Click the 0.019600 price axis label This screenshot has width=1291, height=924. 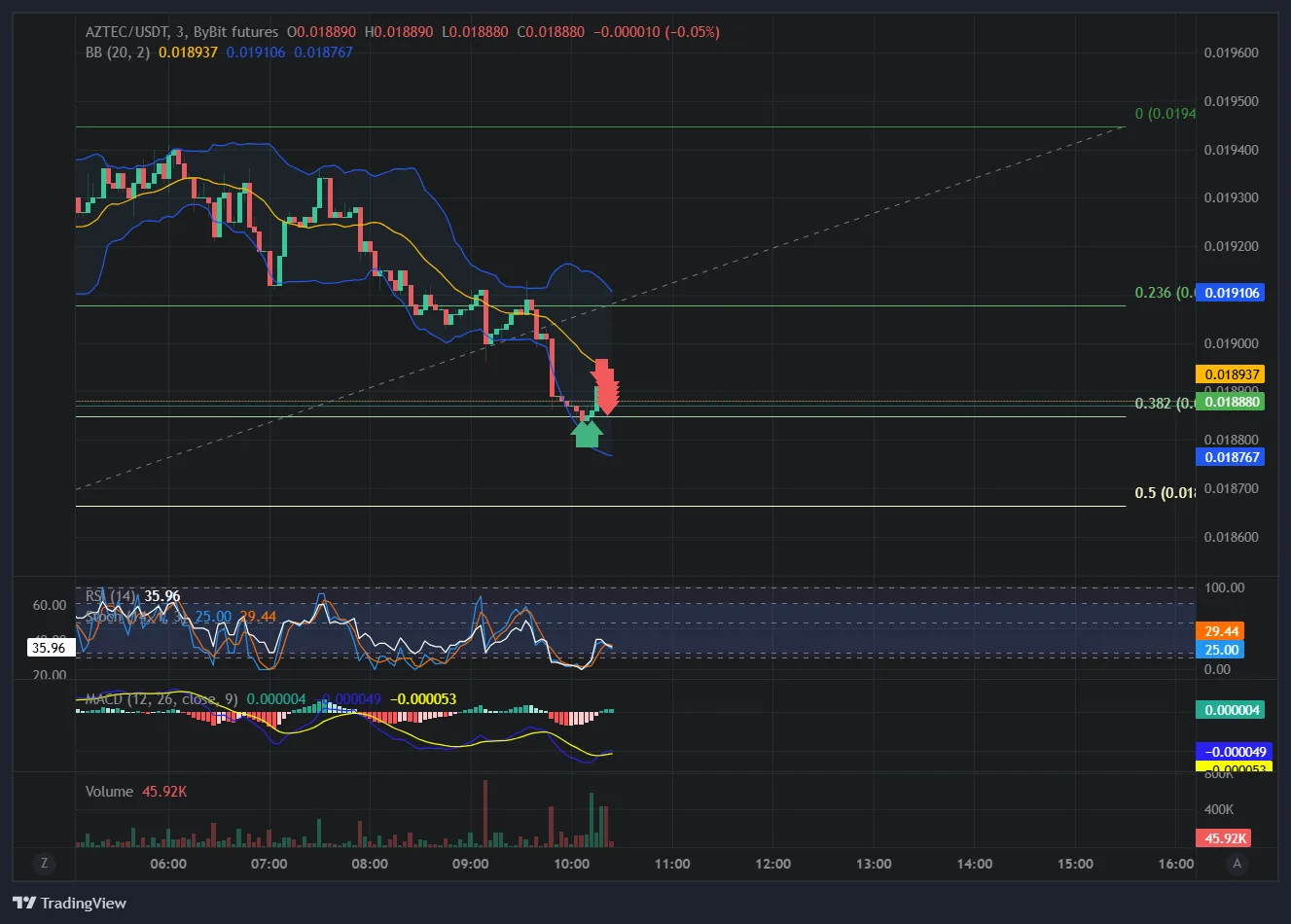1231,53
